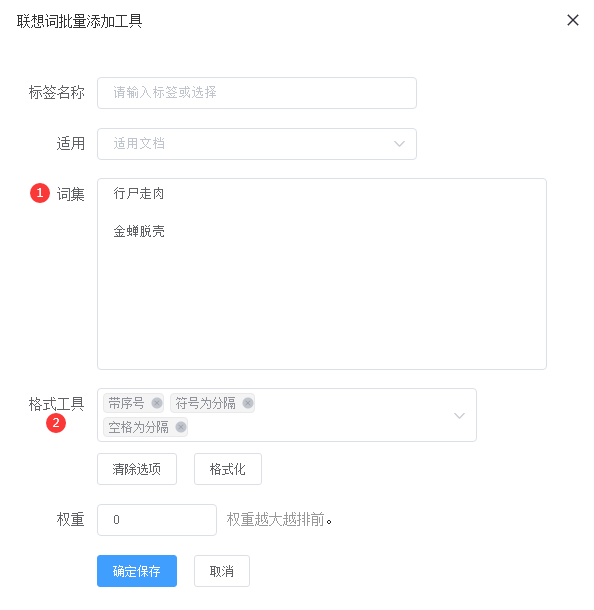Remove the 符号为分隔 tag

(248, 403)
